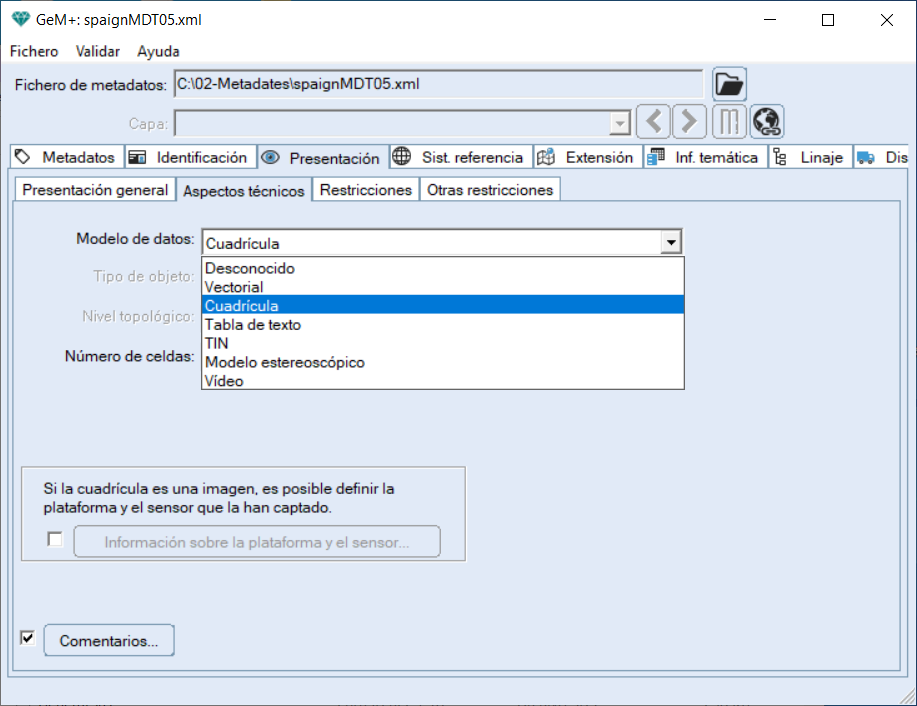Screen dimensions: 917x706
Task: Click the globe with link icon
Action: tap(767, 122)
